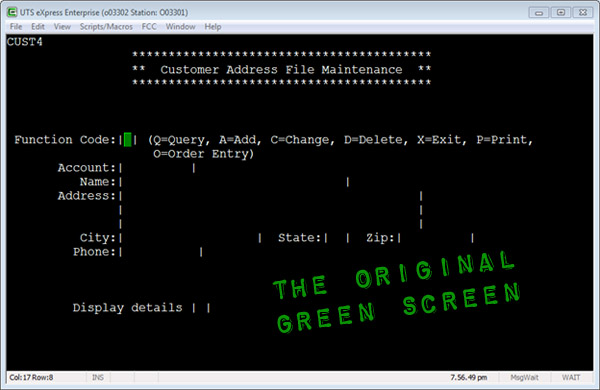Click the UTS eXpress app icon in title bar
The image size is (600, 390).
[x=12, y=12]
